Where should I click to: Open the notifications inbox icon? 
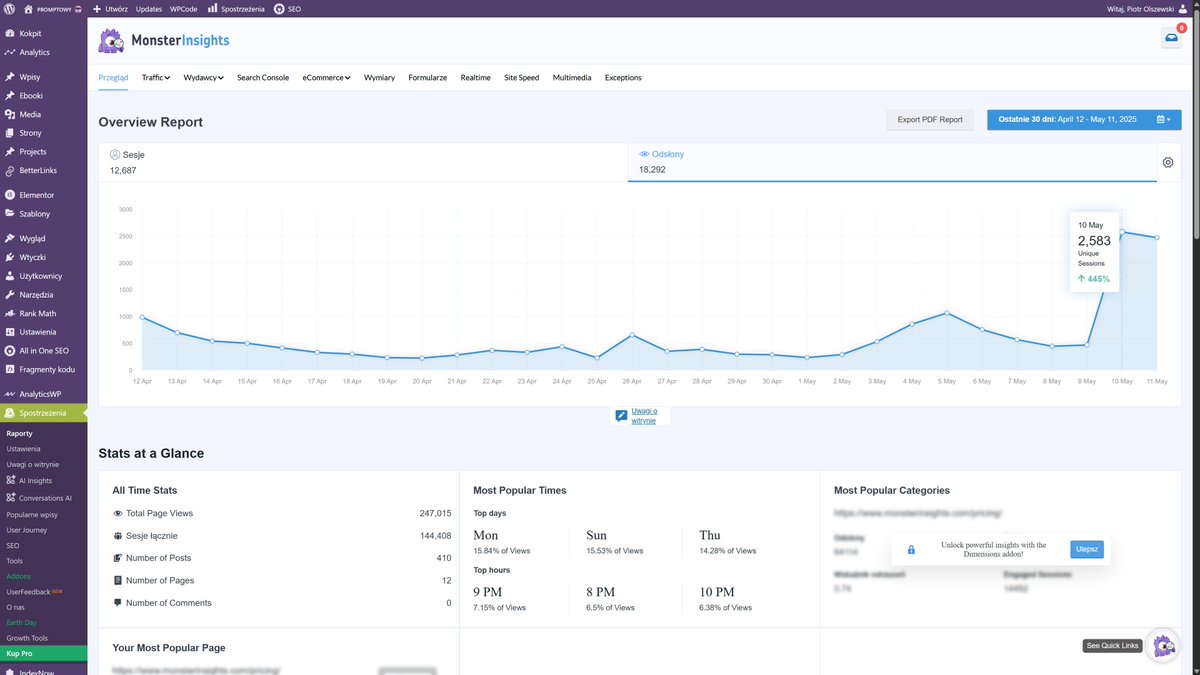1171,38
